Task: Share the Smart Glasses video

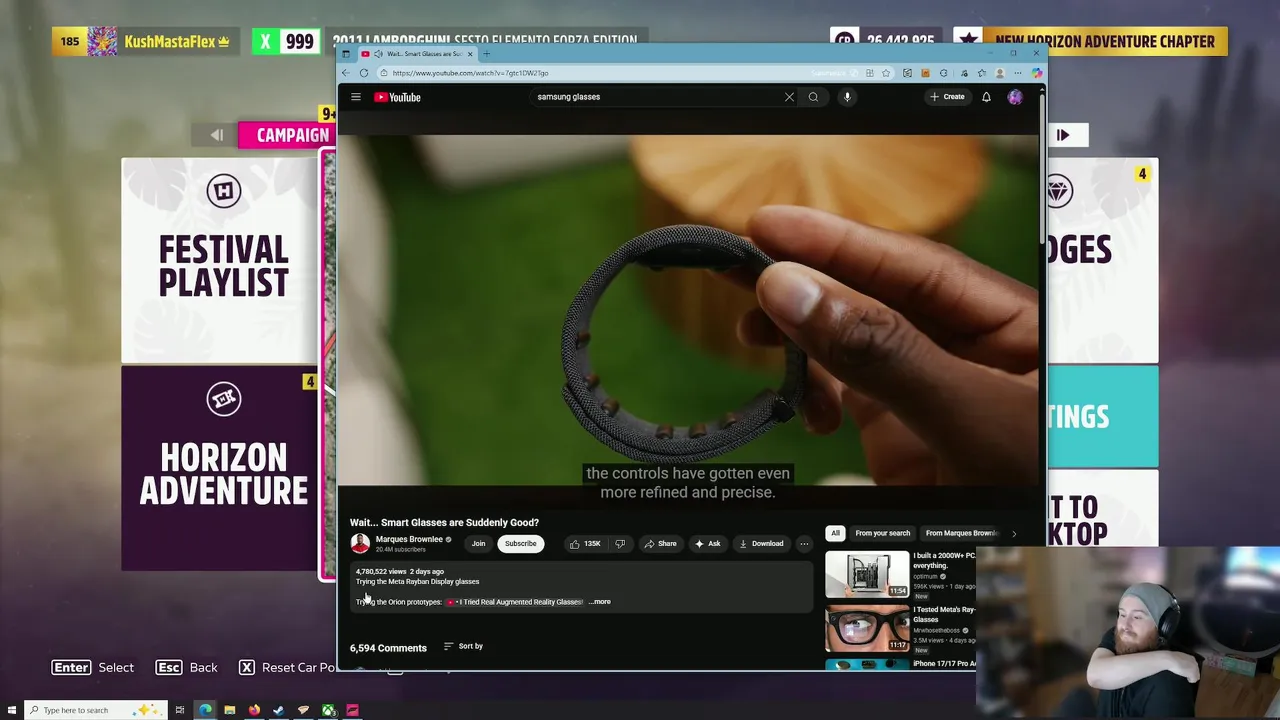Action: [660, 544]
